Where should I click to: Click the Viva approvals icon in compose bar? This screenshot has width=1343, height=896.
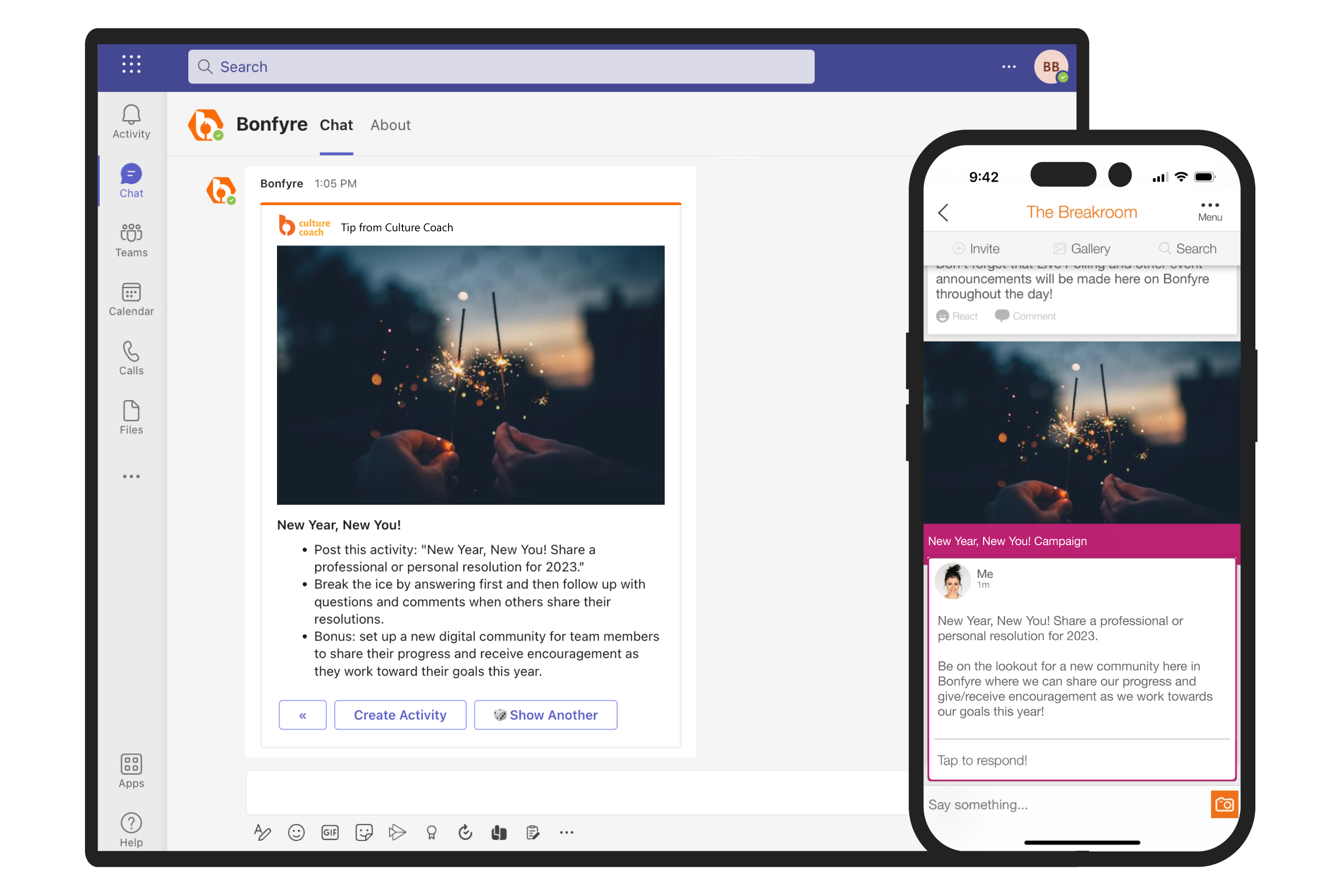499,832
